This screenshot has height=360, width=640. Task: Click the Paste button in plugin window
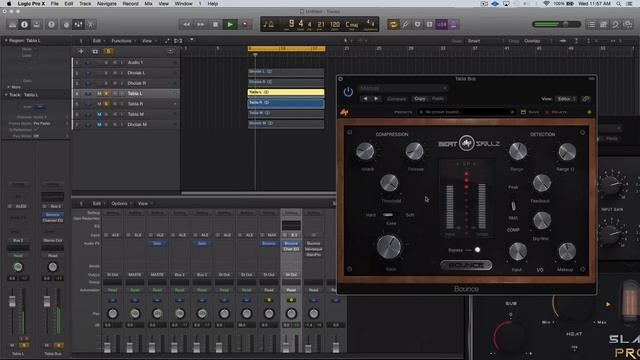tap(438, 99)
